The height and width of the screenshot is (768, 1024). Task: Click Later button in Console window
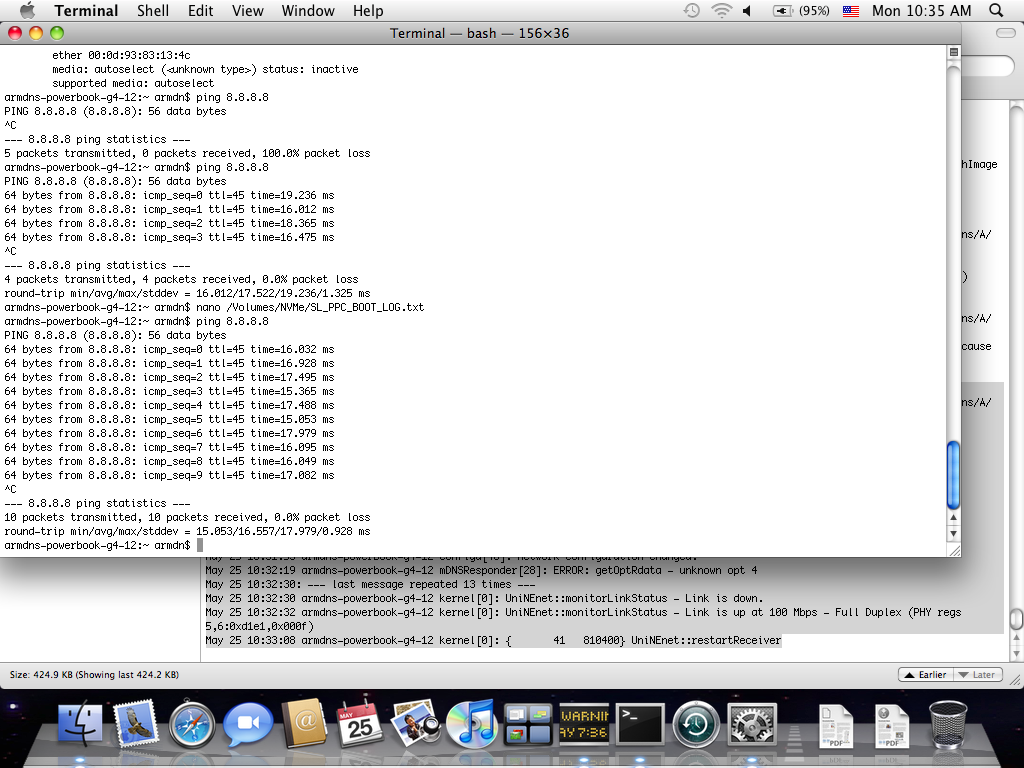pyautogui.click(x=978, y=675)
